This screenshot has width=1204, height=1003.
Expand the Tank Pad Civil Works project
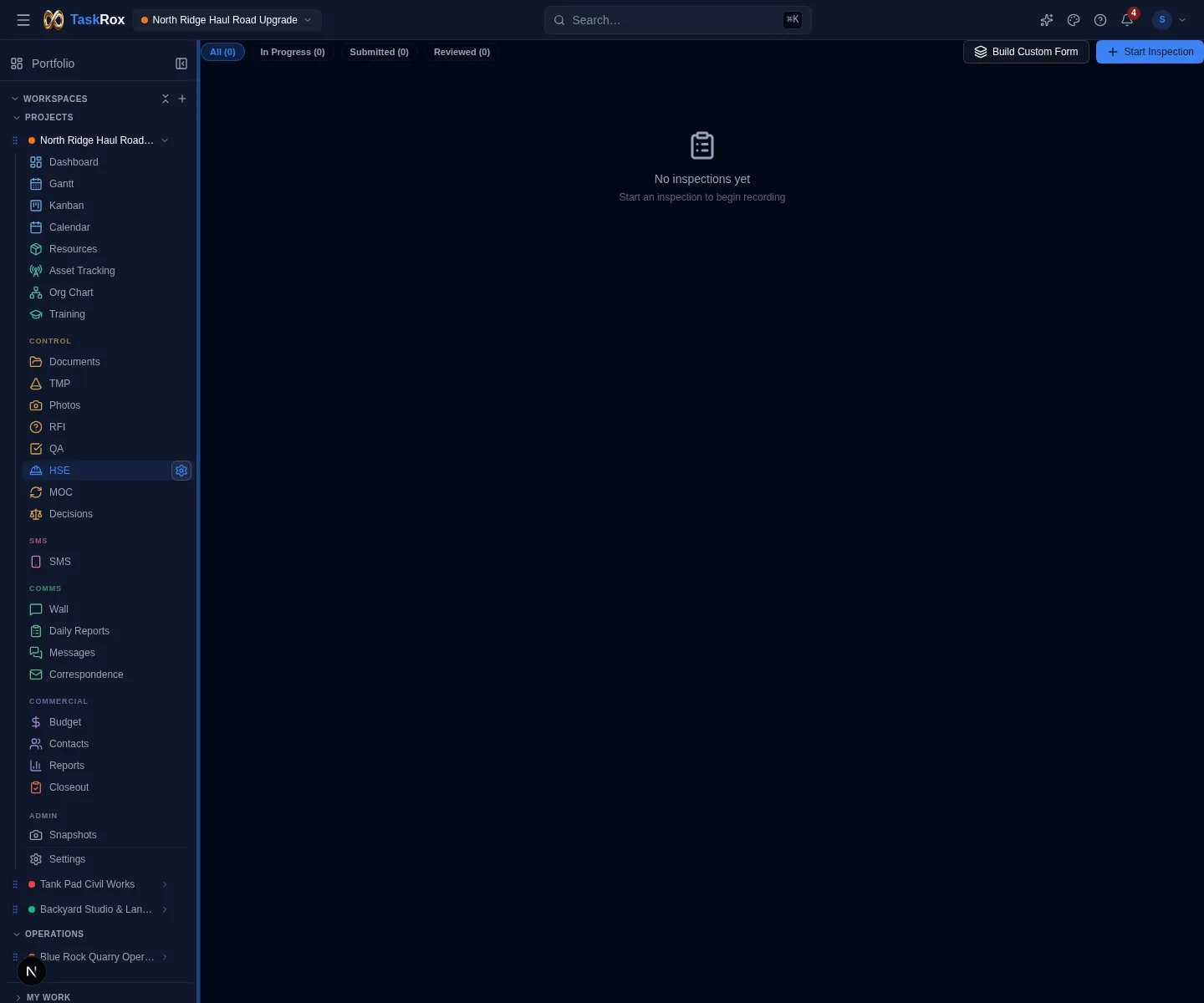coord(165,884)
